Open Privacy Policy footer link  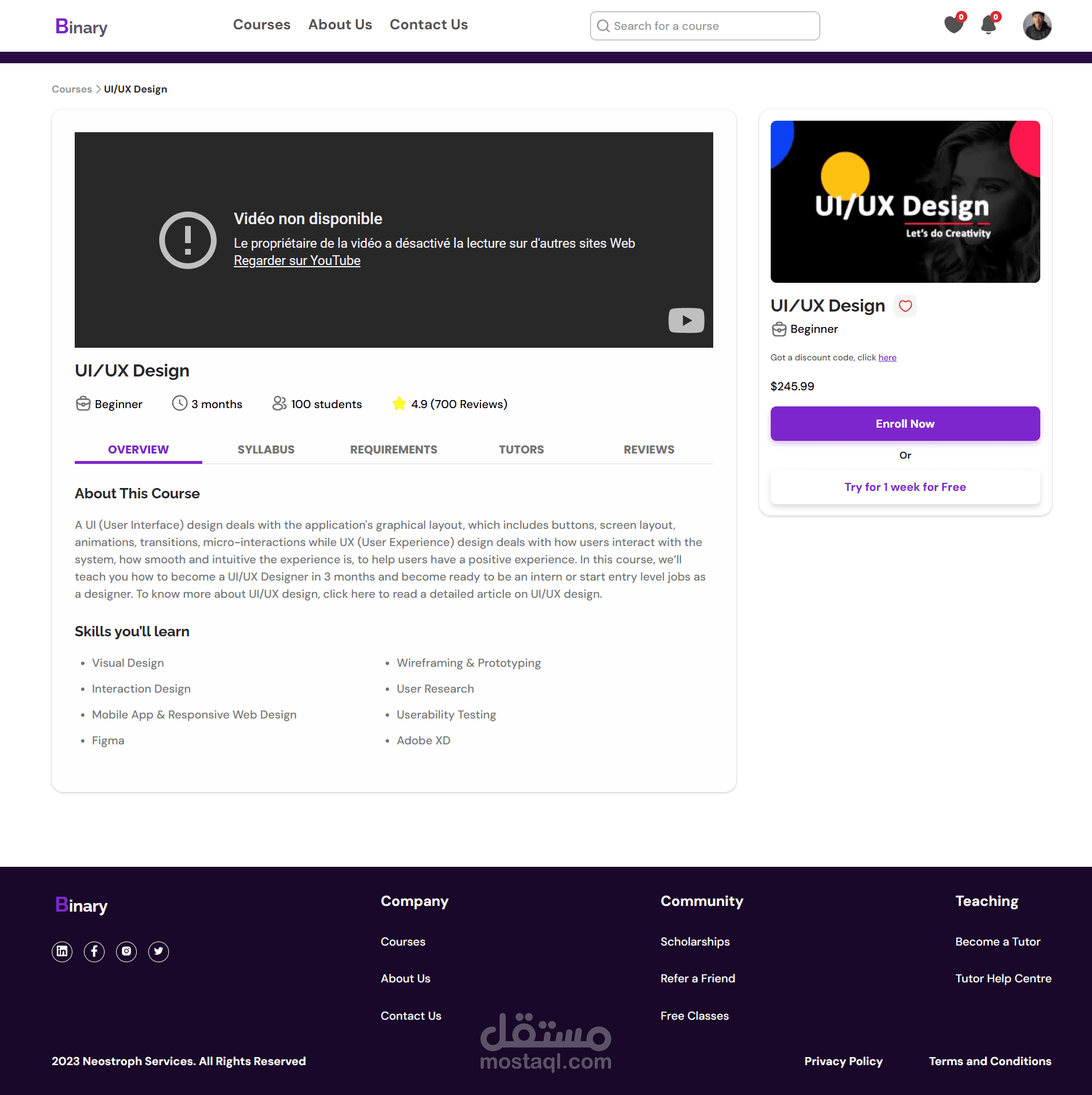(843, 1061)
